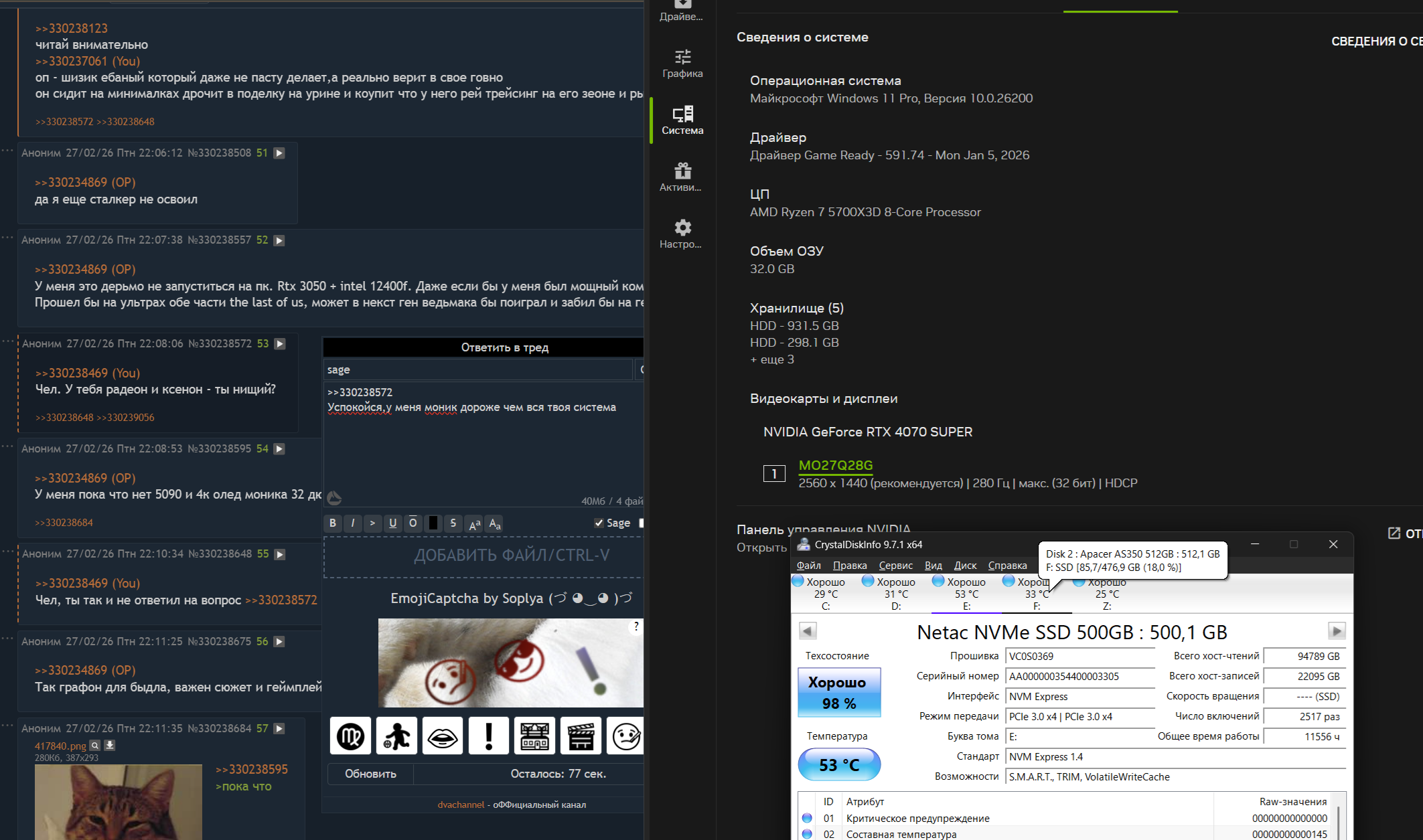Click the exclamation mark captcha emoji button
Screen dimensions: 1423x840
click(x=488, y=736)
